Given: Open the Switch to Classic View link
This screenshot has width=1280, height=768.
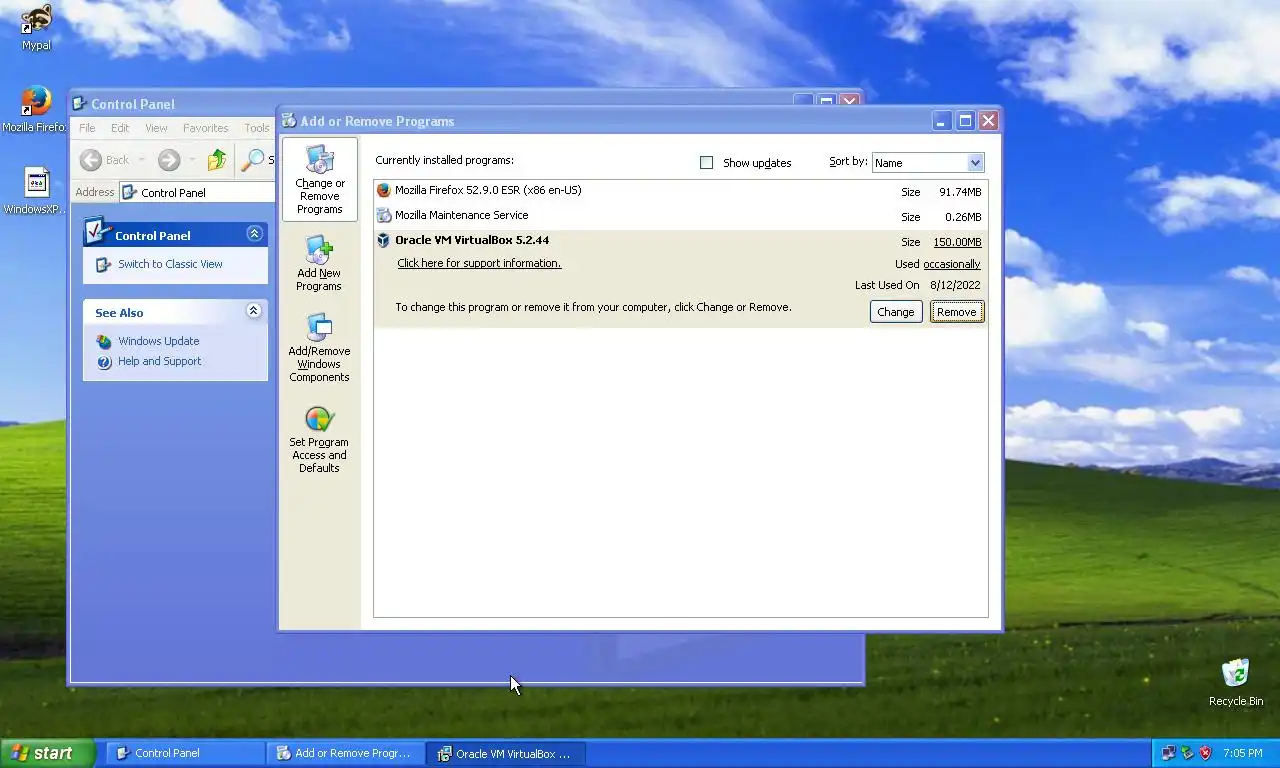Looking at the screenshot, I should 170,265.
